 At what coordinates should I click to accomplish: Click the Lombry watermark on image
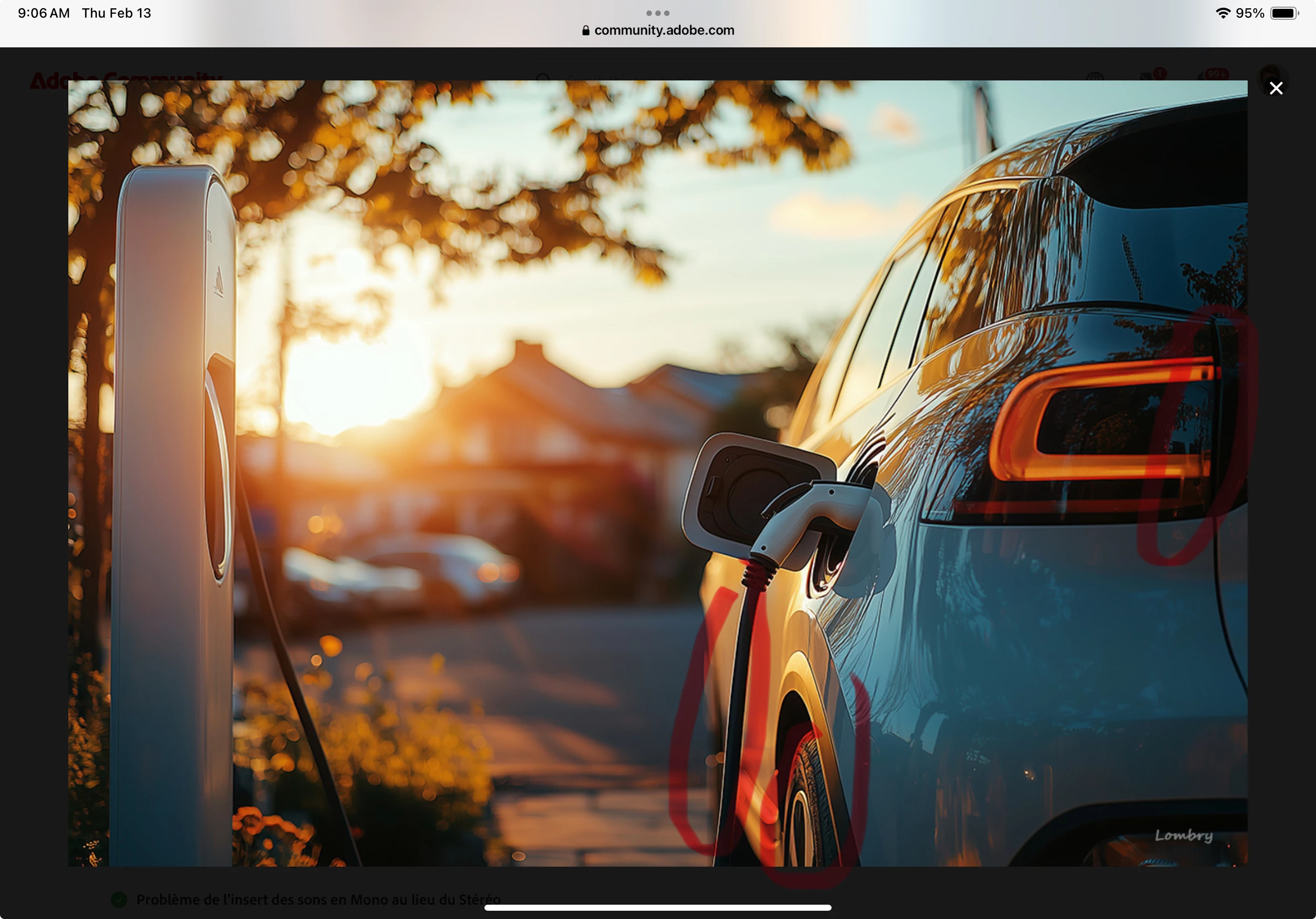[x=1184, y=835]
